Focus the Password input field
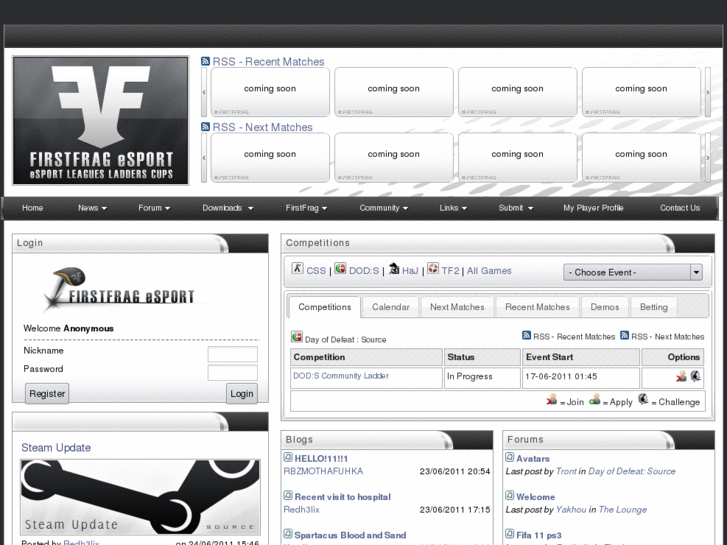 pos(233,372)
